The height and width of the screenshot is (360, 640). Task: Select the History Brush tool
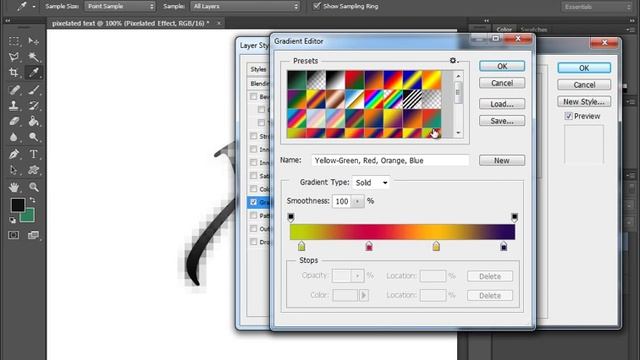tap(33, 105)
